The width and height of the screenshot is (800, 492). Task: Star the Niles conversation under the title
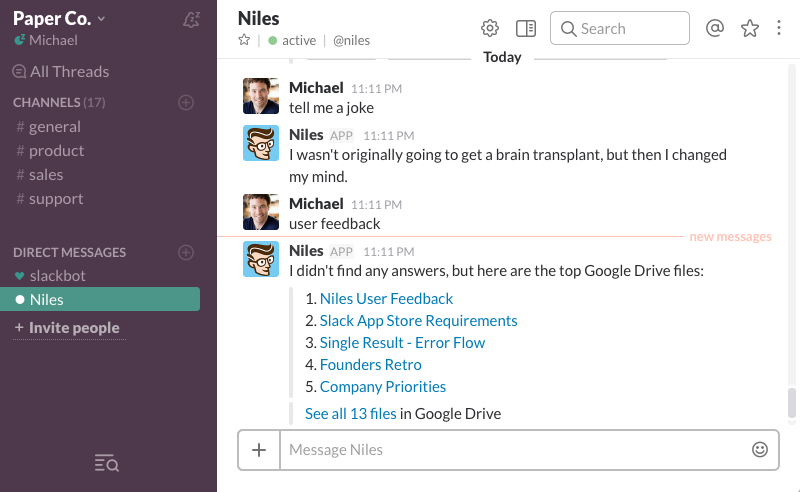(244, 40)
